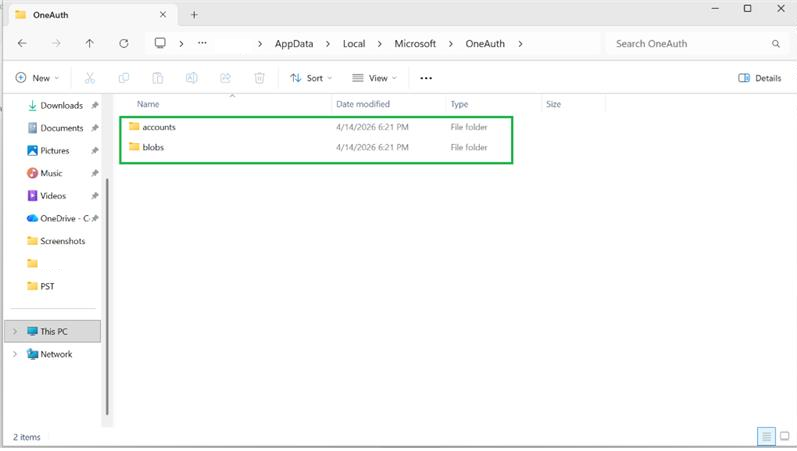
Task: Click the Search OneAuth field
Action: pyautogui.click(x=690, y=44)
